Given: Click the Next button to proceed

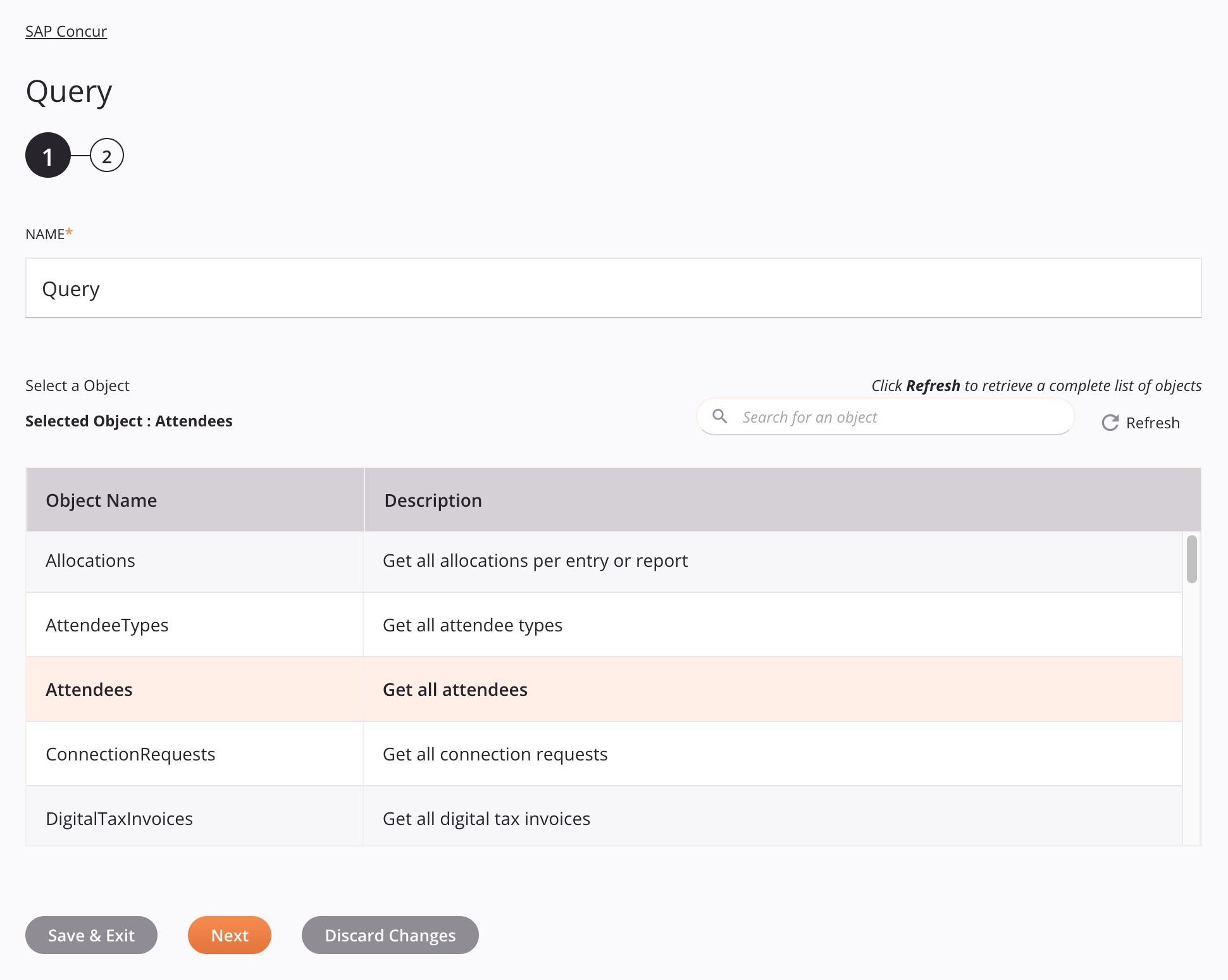Looking at the screenshot, I should pyautogui.click(x=229, y=935).
